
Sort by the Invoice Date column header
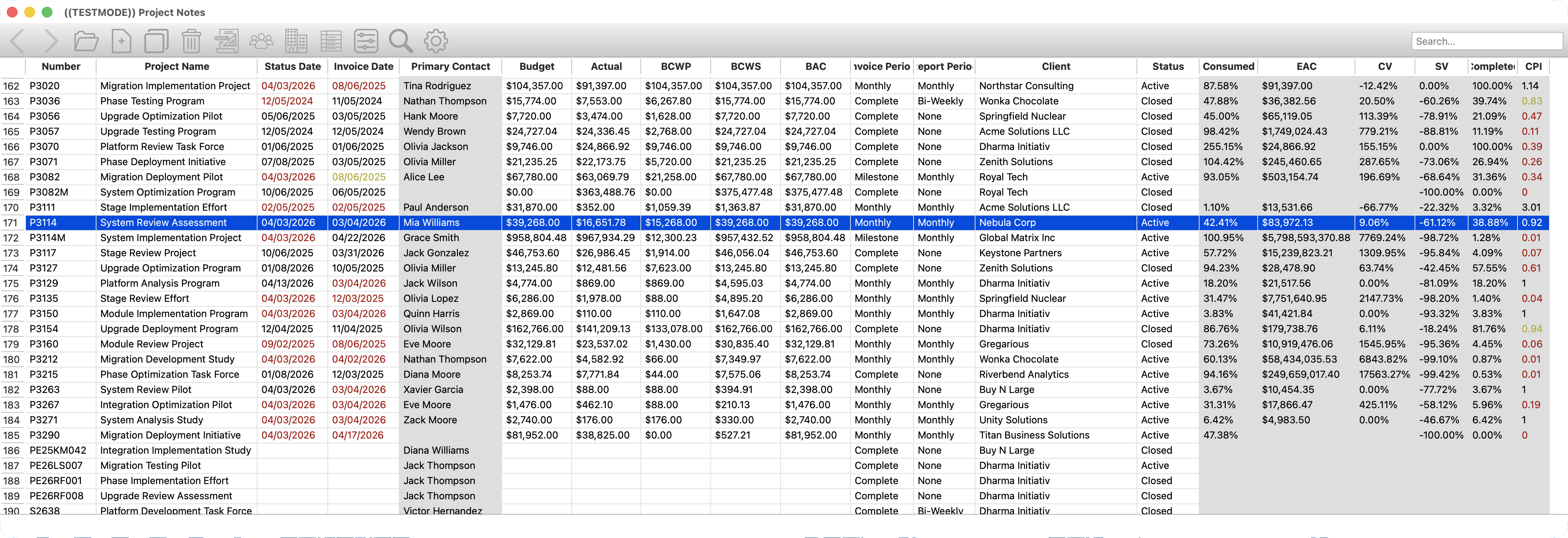click(x=364, y=66)
